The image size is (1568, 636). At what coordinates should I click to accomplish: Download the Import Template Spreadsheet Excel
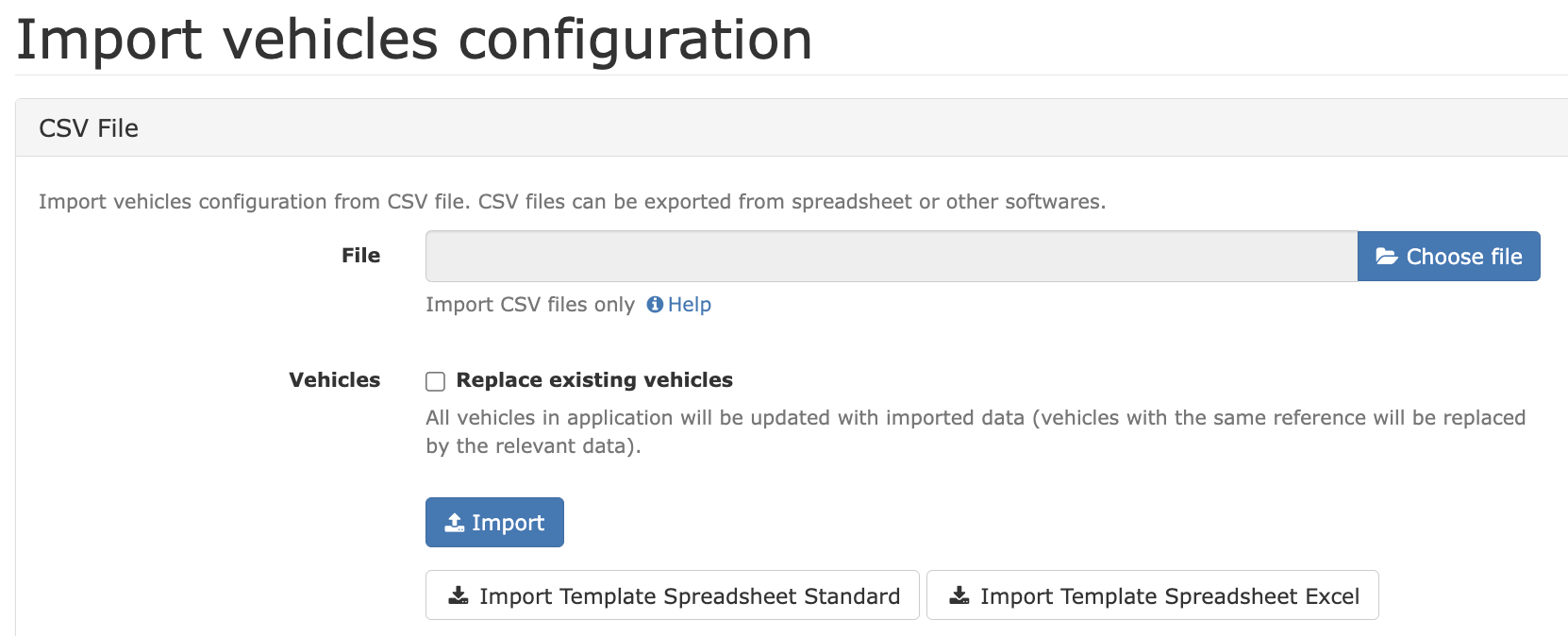pyautogui.click(x=1152, y=595)
